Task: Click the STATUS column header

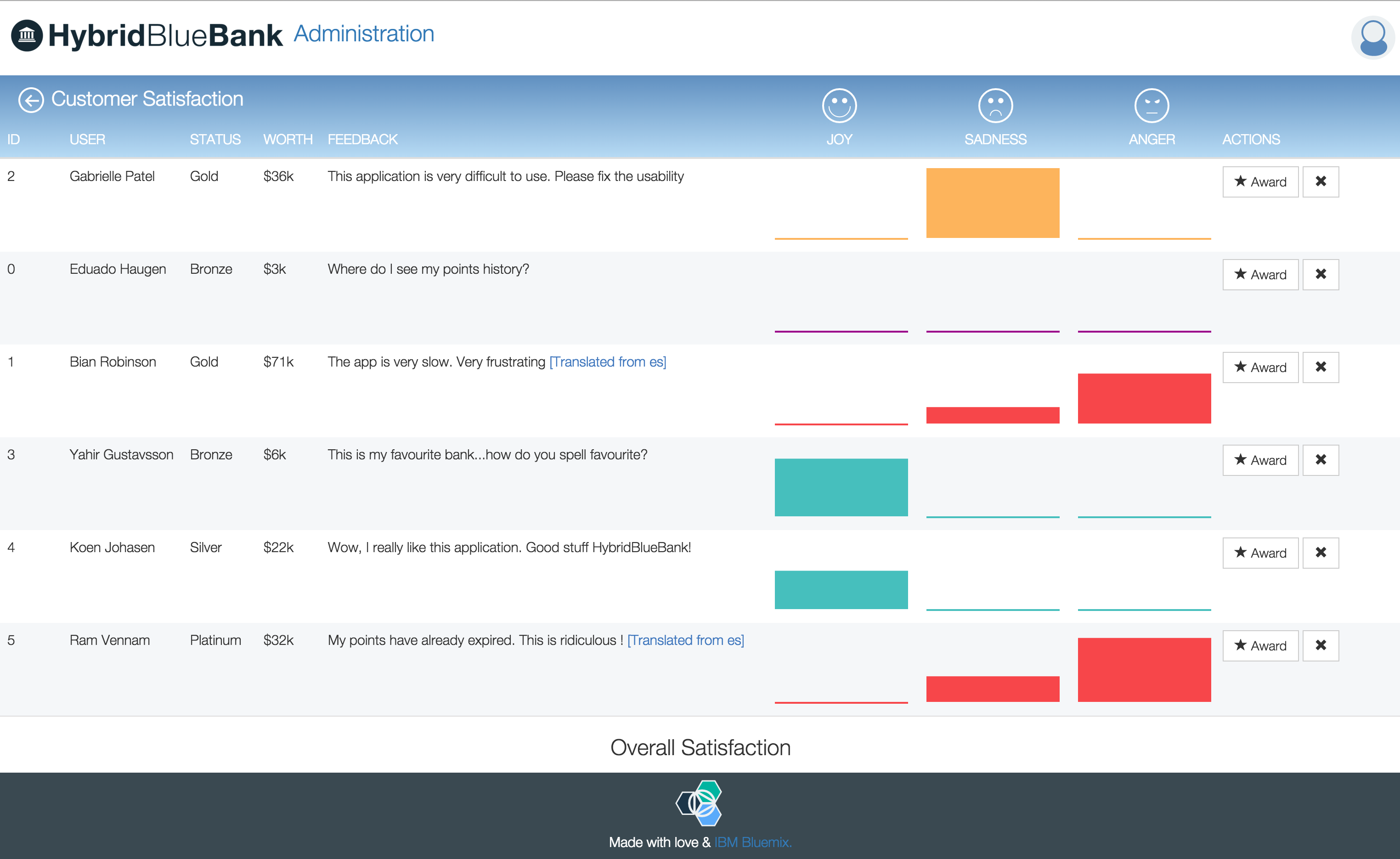Action: 215,139
